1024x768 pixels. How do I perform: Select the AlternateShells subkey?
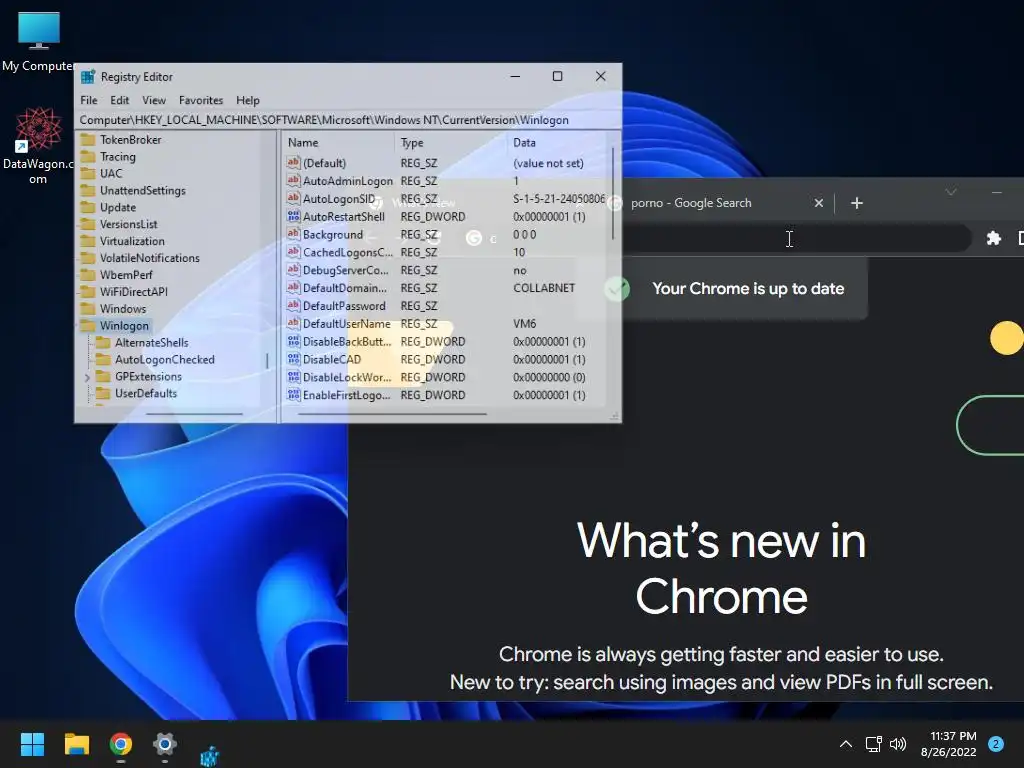pyautogui.click(x=152, y=343)
